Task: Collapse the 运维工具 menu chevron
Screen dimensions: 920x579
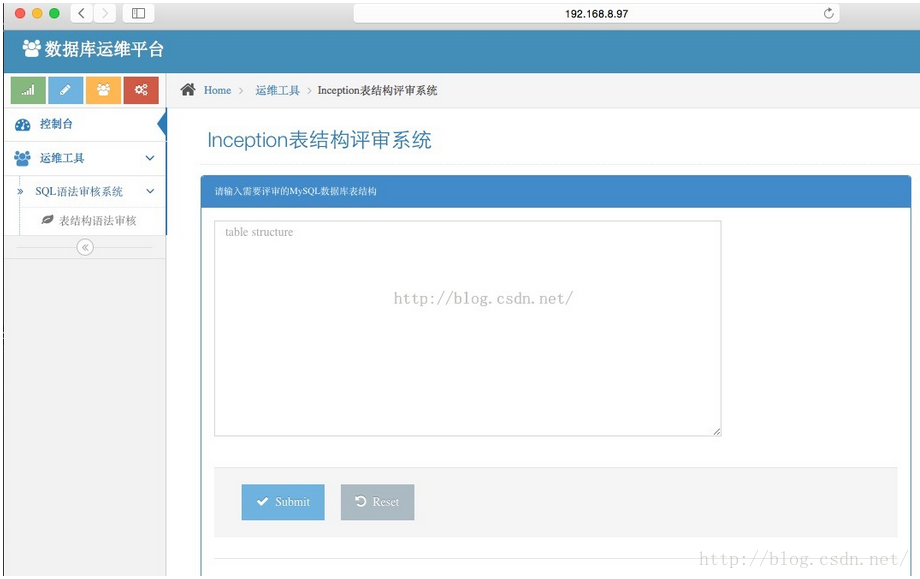Action: pyautogui.click(x=150, y=158)
